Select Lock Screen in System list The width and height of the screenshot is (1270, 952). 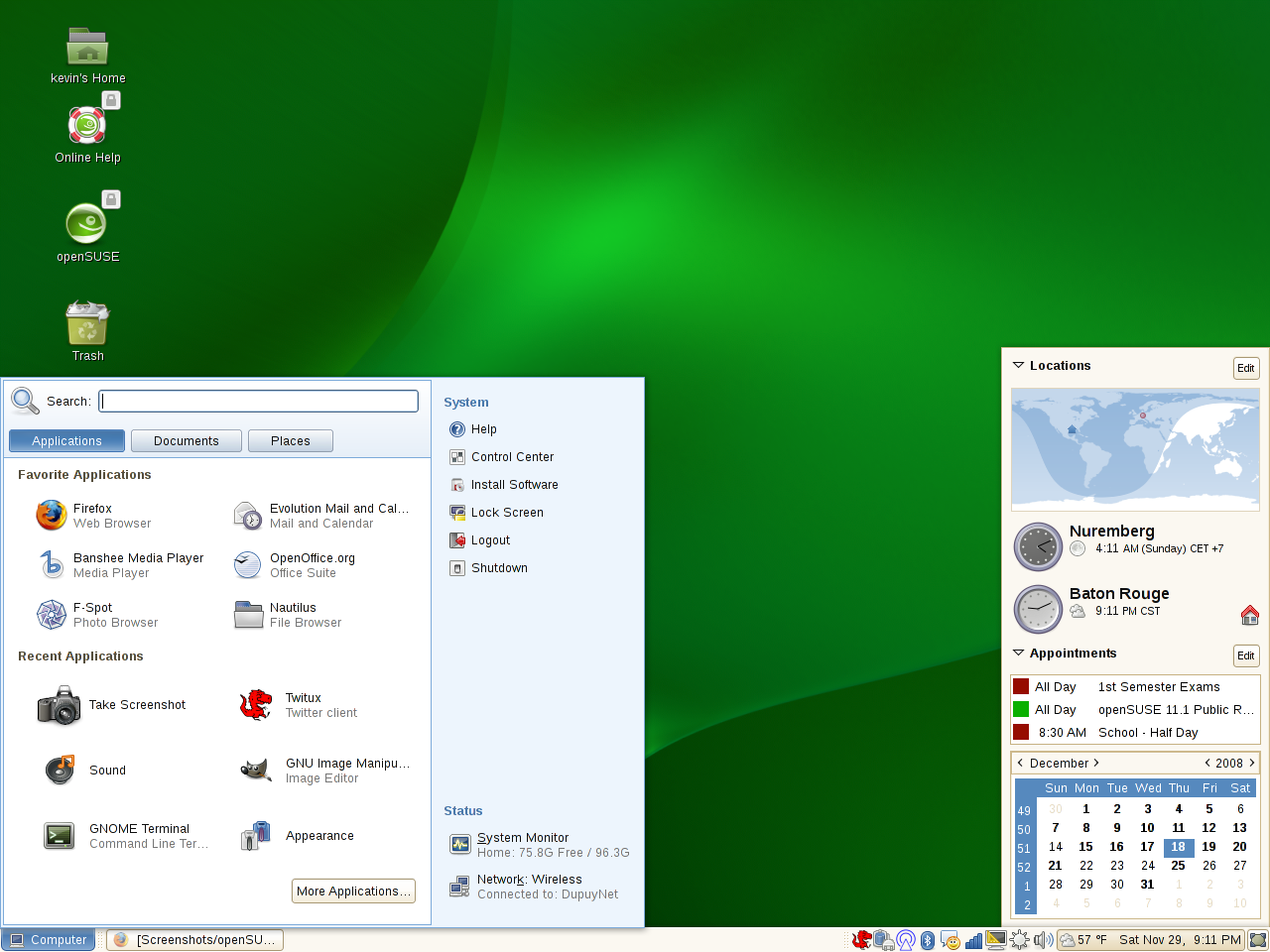pyautogui.click(x=507, y=513)
